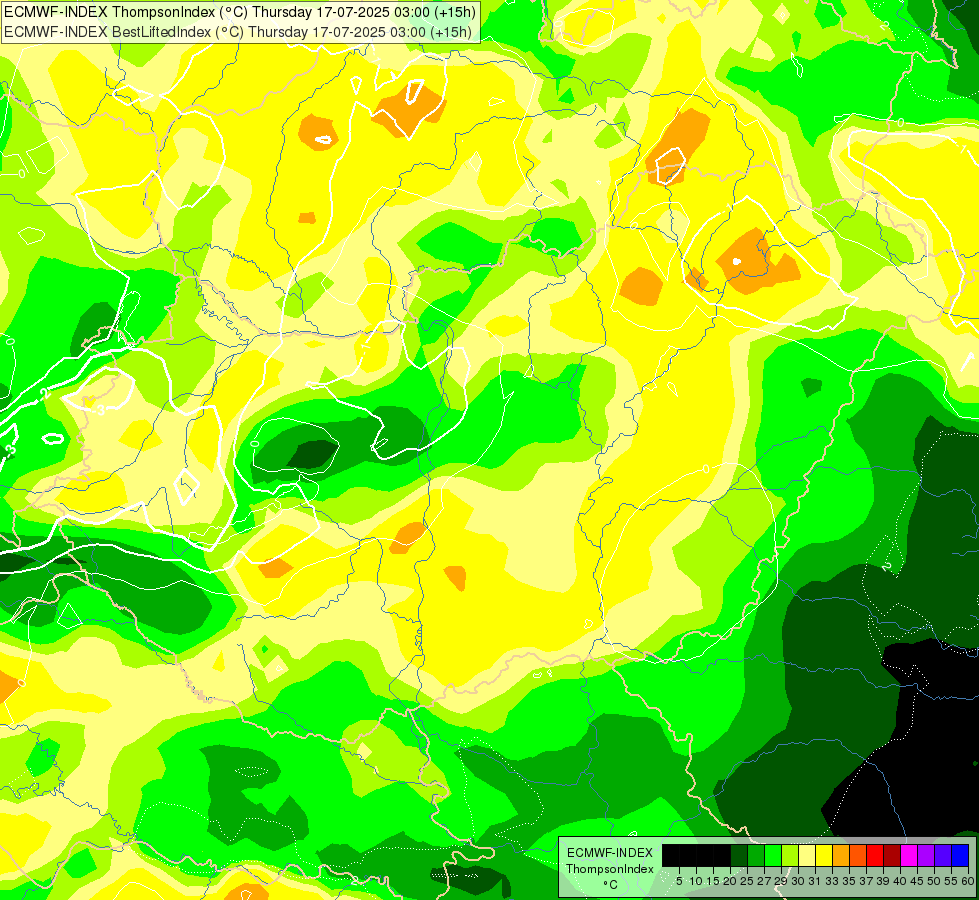Click the legend value 39

(x=883, y=881)
